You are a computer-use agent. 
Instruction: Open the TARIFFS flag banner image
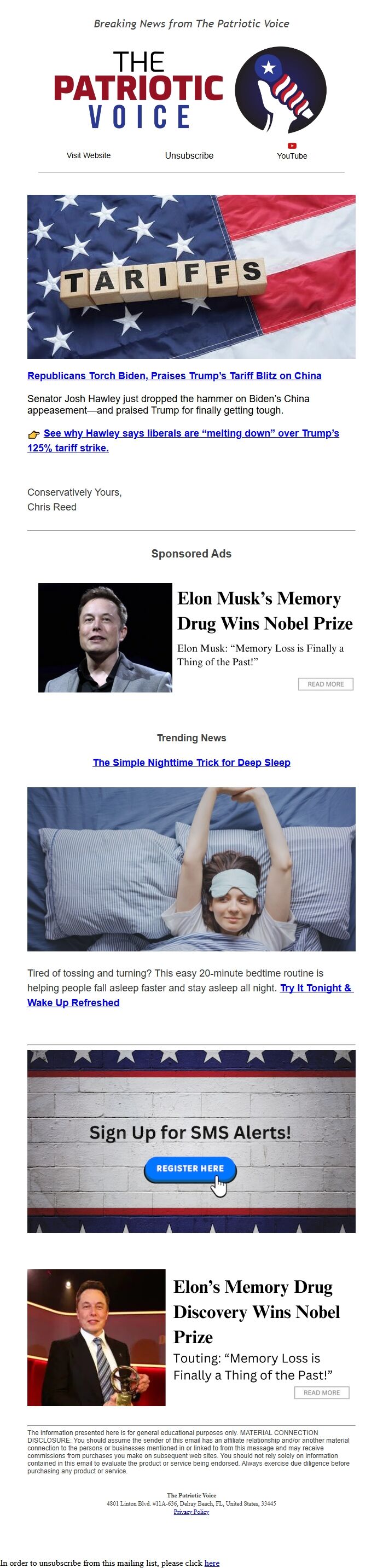click(191, 276)
